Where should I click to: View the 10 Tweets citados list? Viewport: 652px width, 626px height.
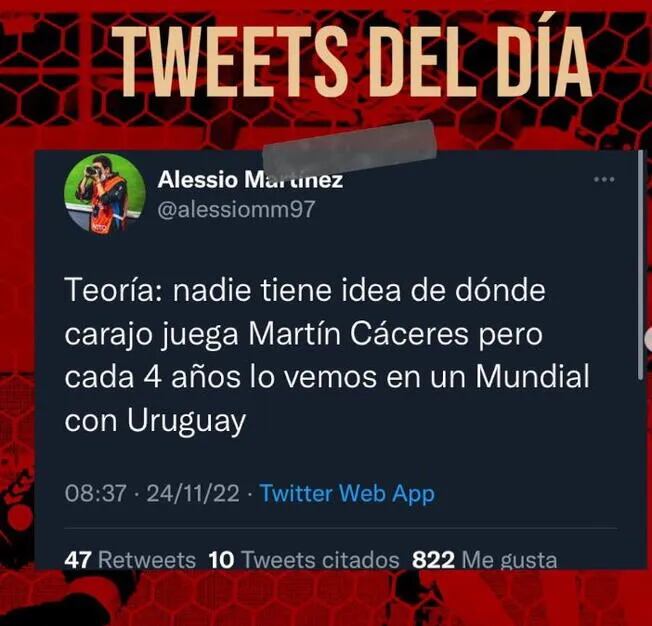coord(304,560)
